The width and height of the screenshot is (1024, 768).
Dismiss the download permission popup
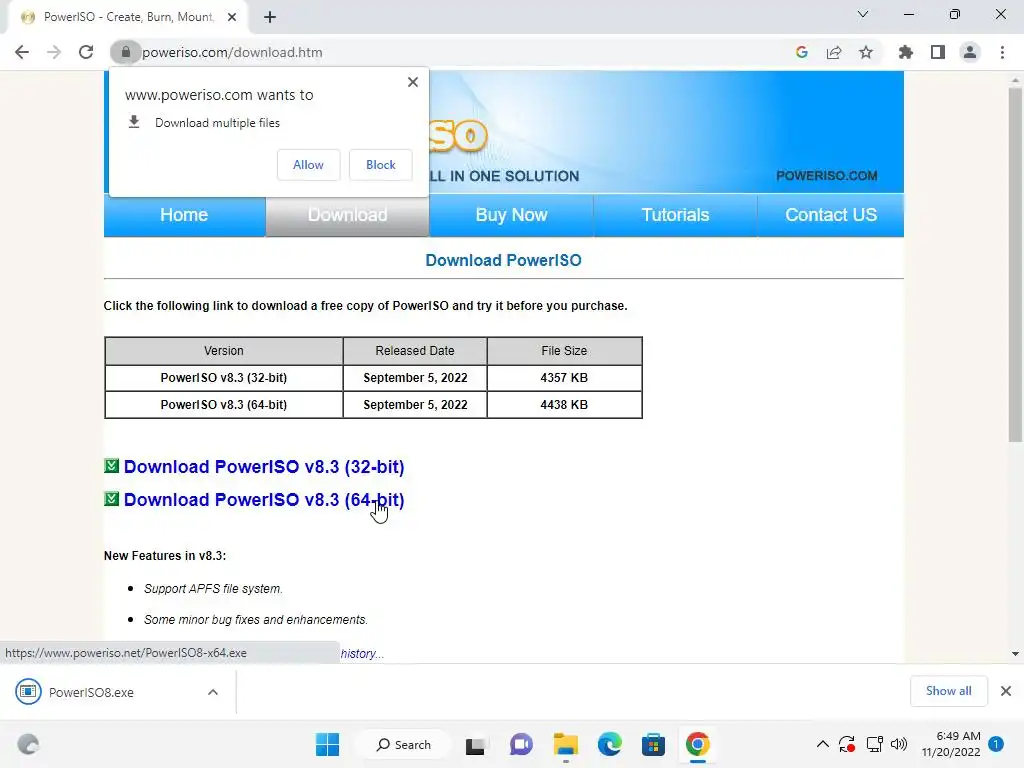click(x=413, y=82)
